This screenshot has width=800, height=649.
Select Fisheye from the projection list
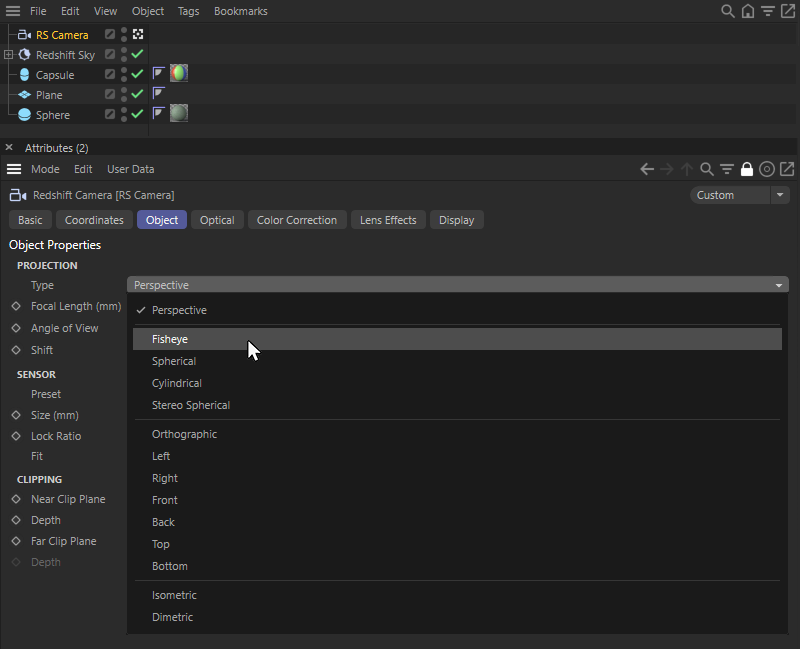point(170,339)
